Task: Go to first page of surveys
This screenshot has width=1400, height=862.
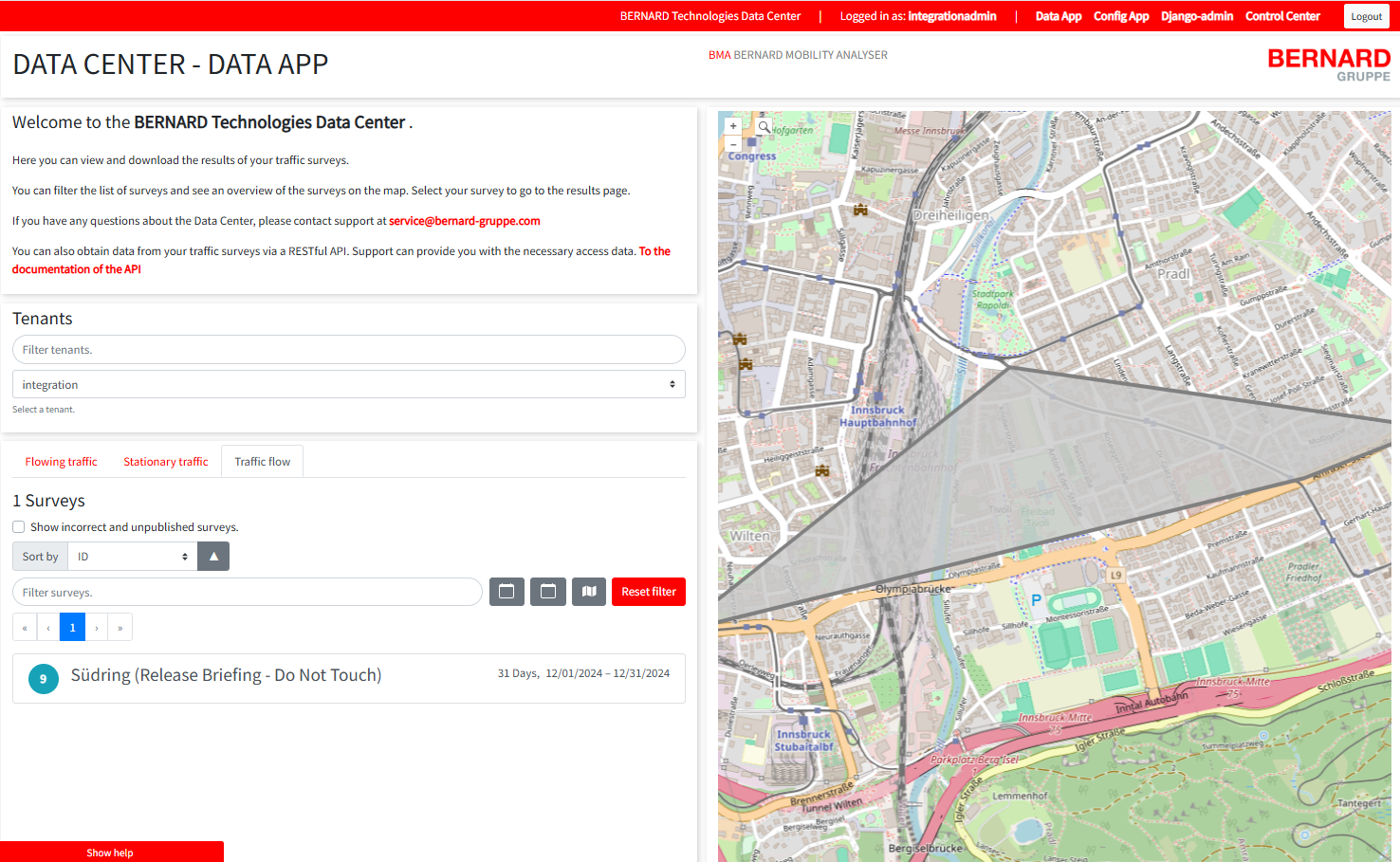Action: [x=25, y=628]
